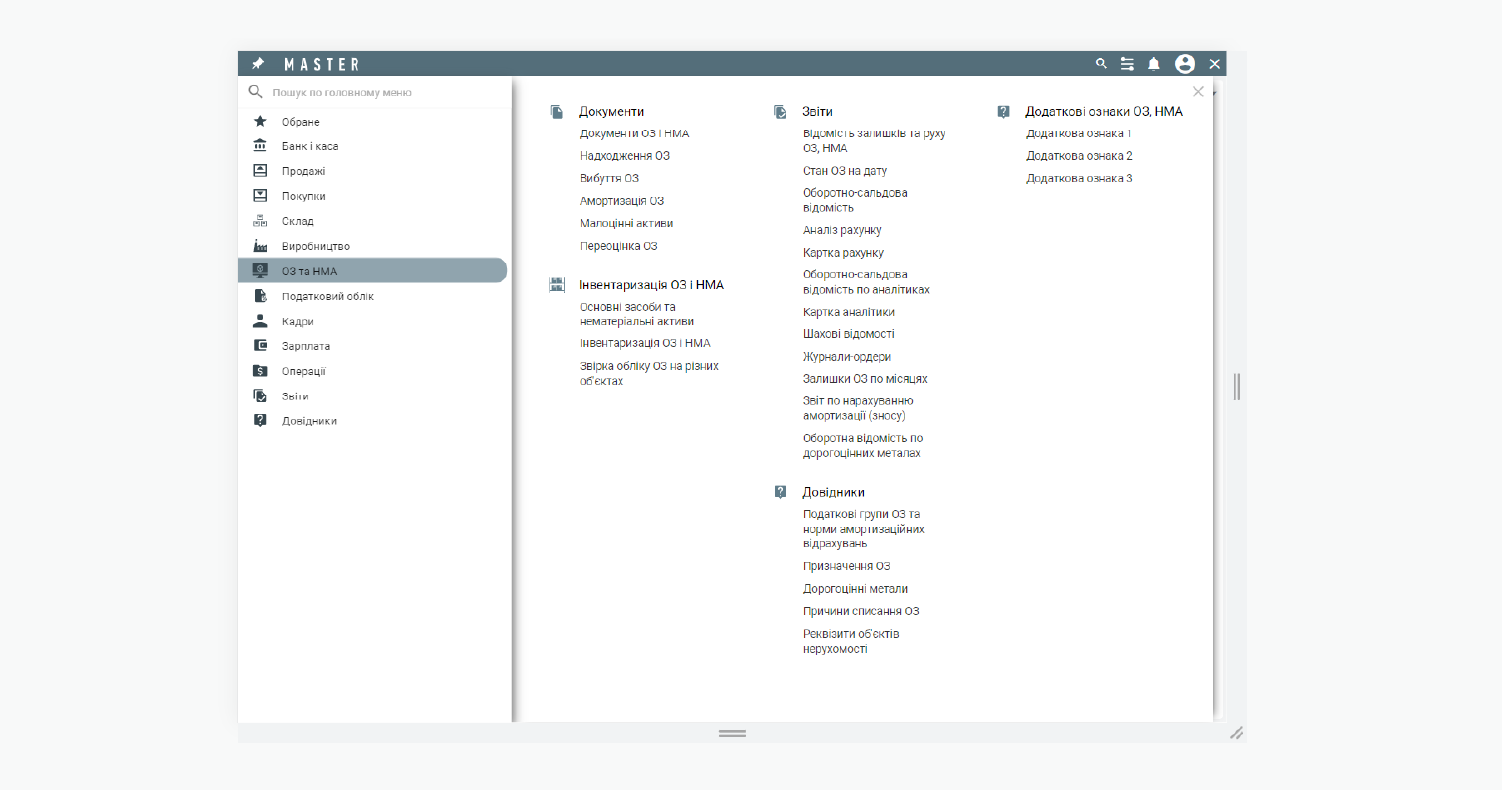The image size is (1502, 790).
Task: Click the Покупки sidebar icon
Action: [x=260, y=196]
